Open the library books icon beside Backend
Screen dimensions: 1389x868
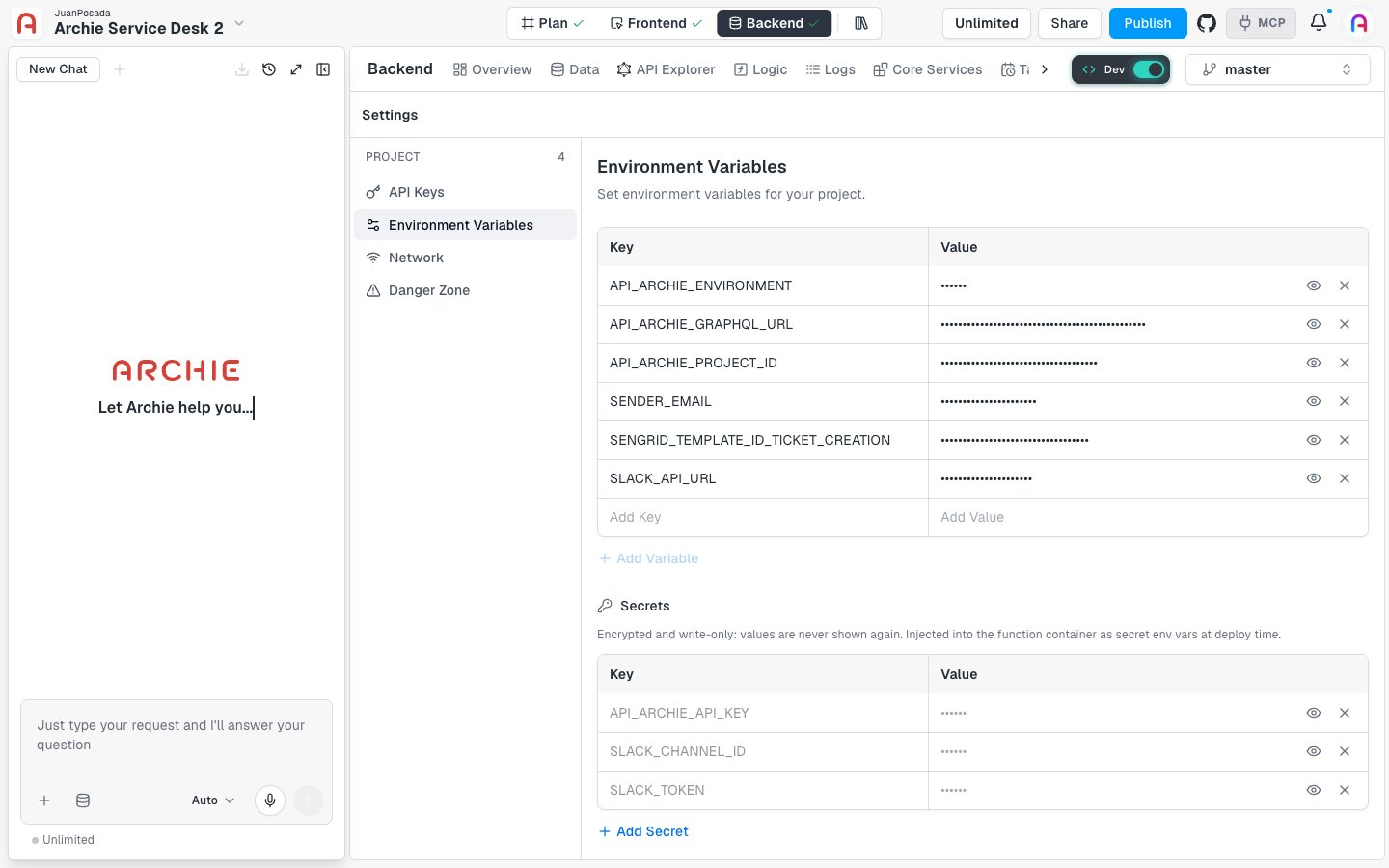pyautogui.click(x=861, y=23)
